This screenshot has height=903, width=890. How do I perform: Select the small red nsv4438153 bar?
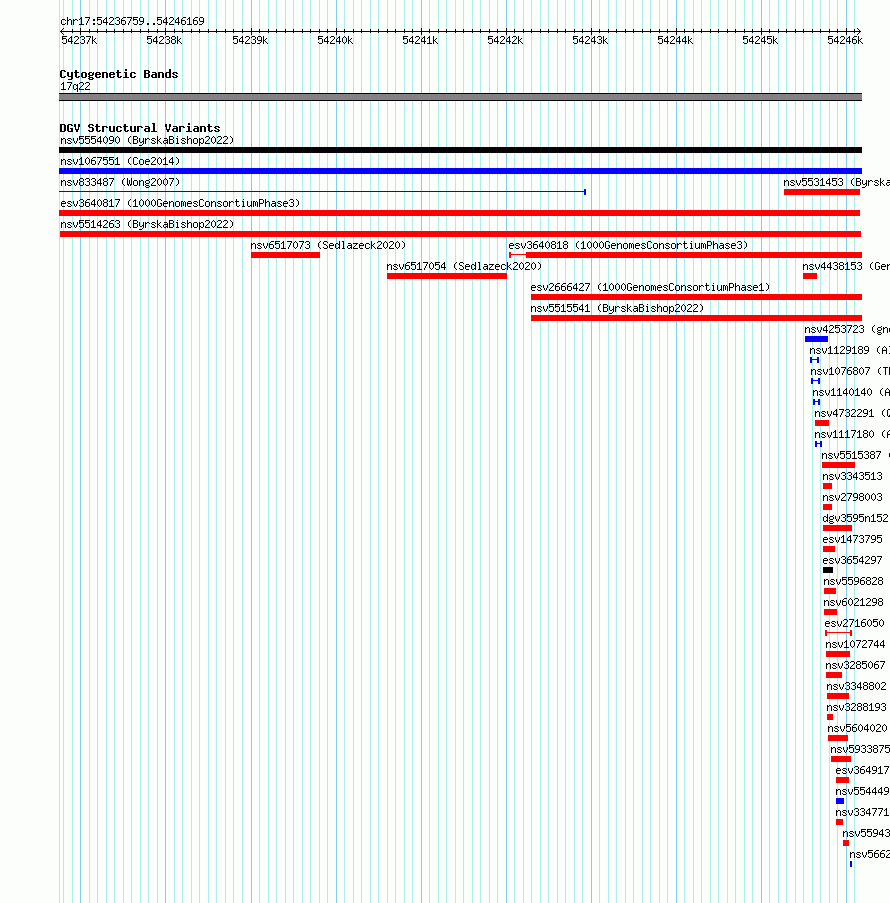pyautogui.click(x=810, y=276)
